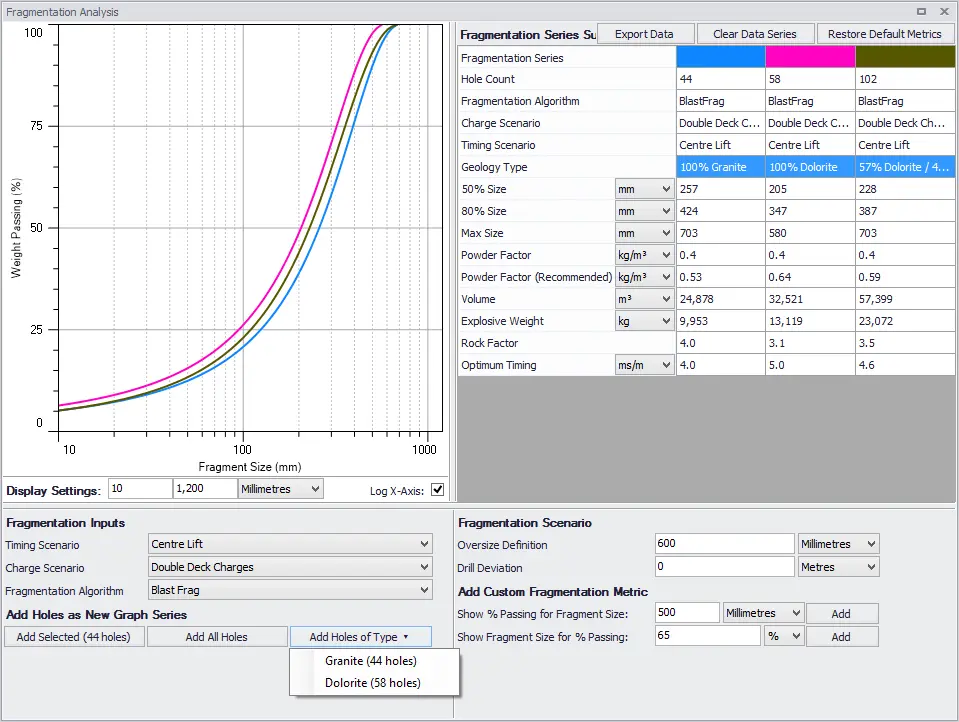Open the ms/m dropdown for Optimum Timing

pyautogui.click(x=644, y=365)
